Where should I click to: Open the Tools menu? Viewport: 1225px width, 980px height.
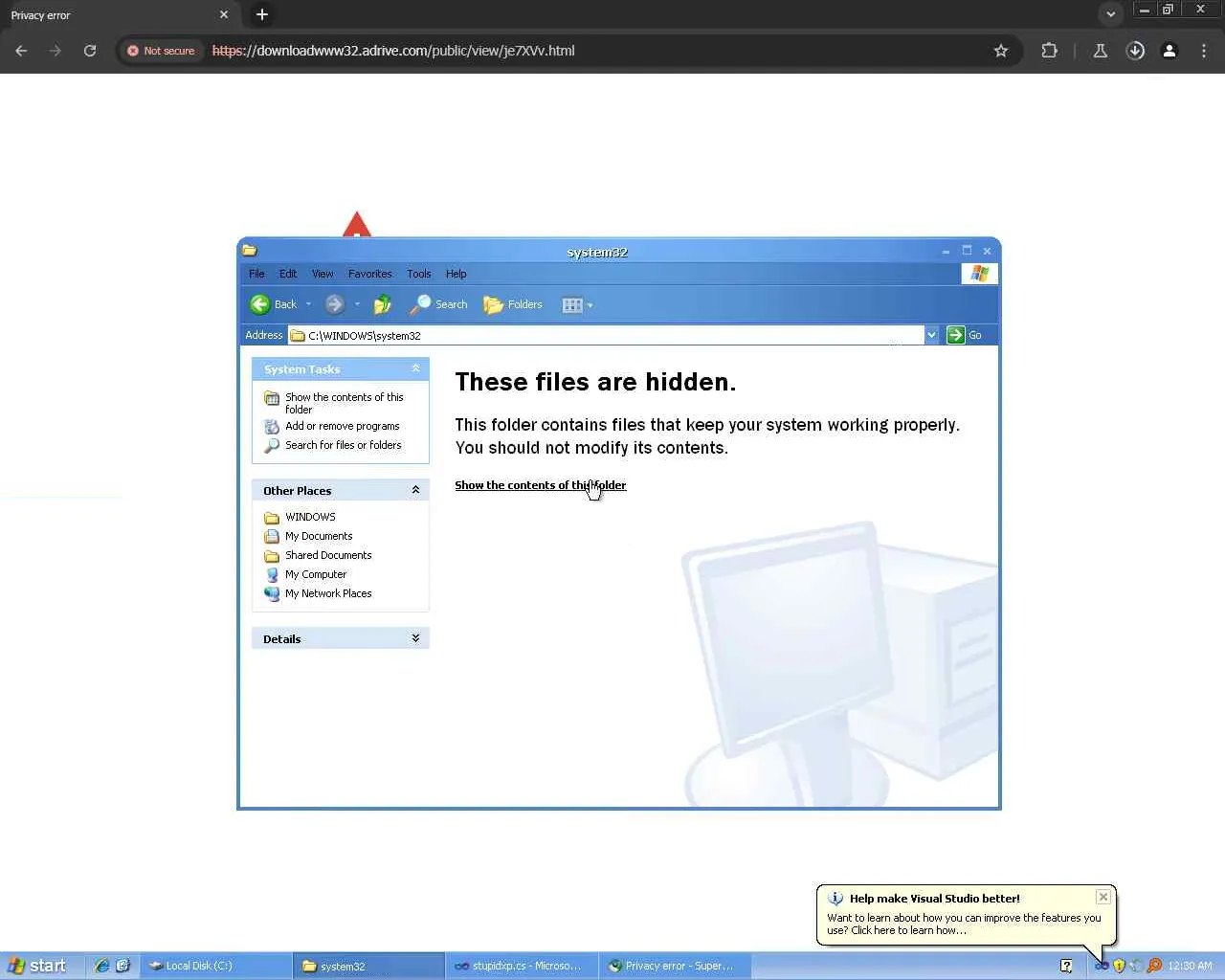point(419,274)
